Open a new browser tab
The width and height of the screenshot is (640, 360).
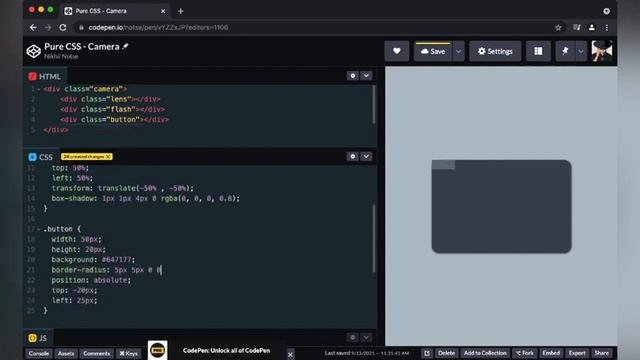[x=180, y=11]
